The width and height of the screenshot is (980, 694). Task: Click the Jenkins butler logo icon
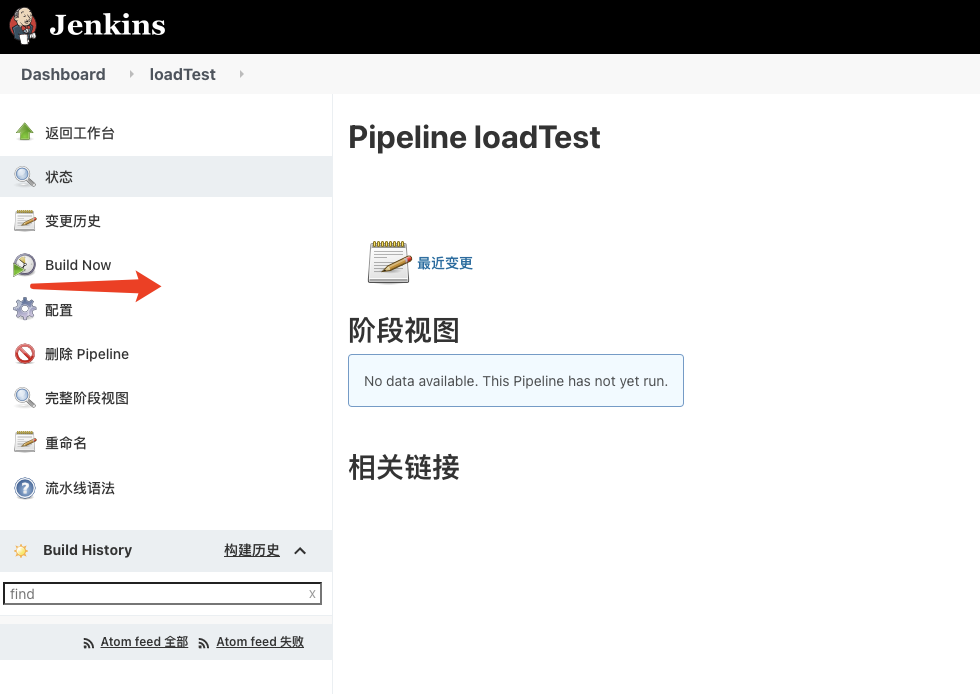click(x=23, y=25)
